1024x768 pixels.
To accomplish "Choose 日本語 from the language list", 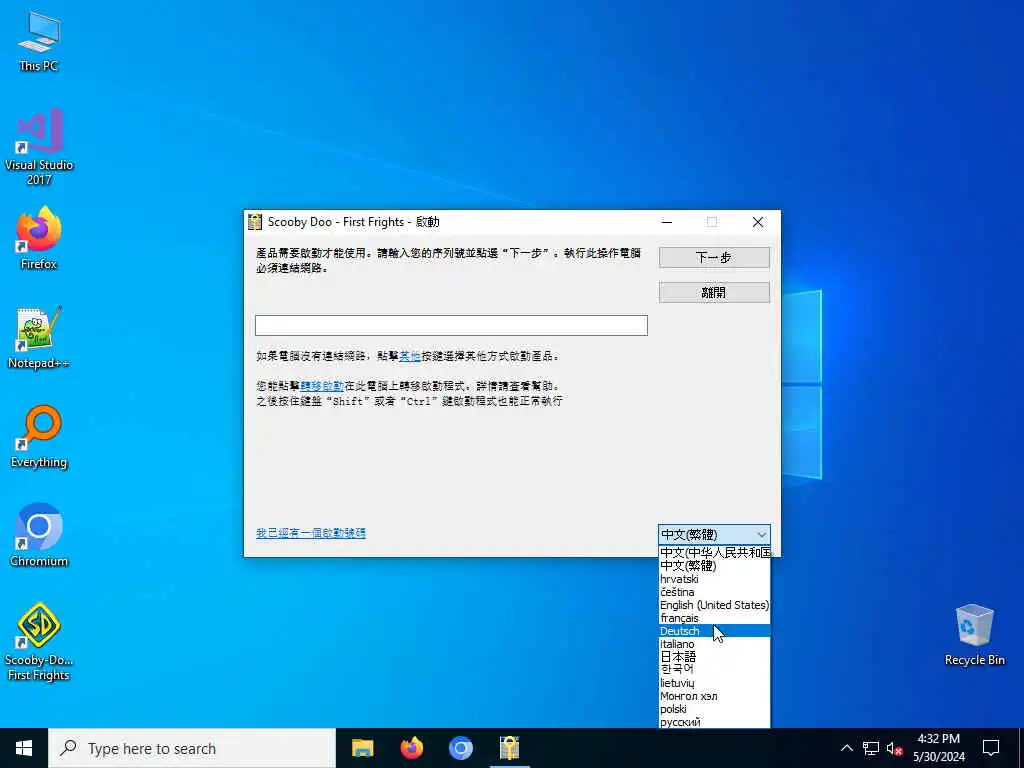I will [x=714, y=657].
